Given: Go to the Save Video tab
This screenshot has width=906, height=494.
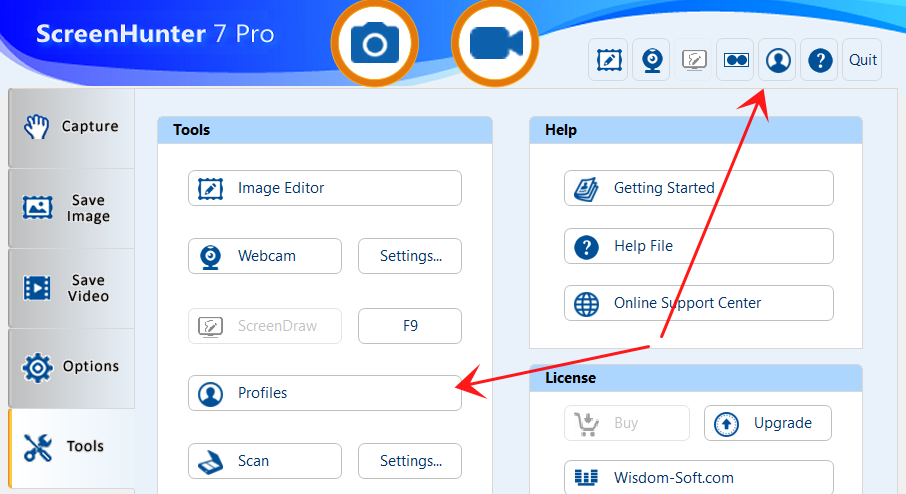Looking at the screenshot, I should [x=71, y=288].
